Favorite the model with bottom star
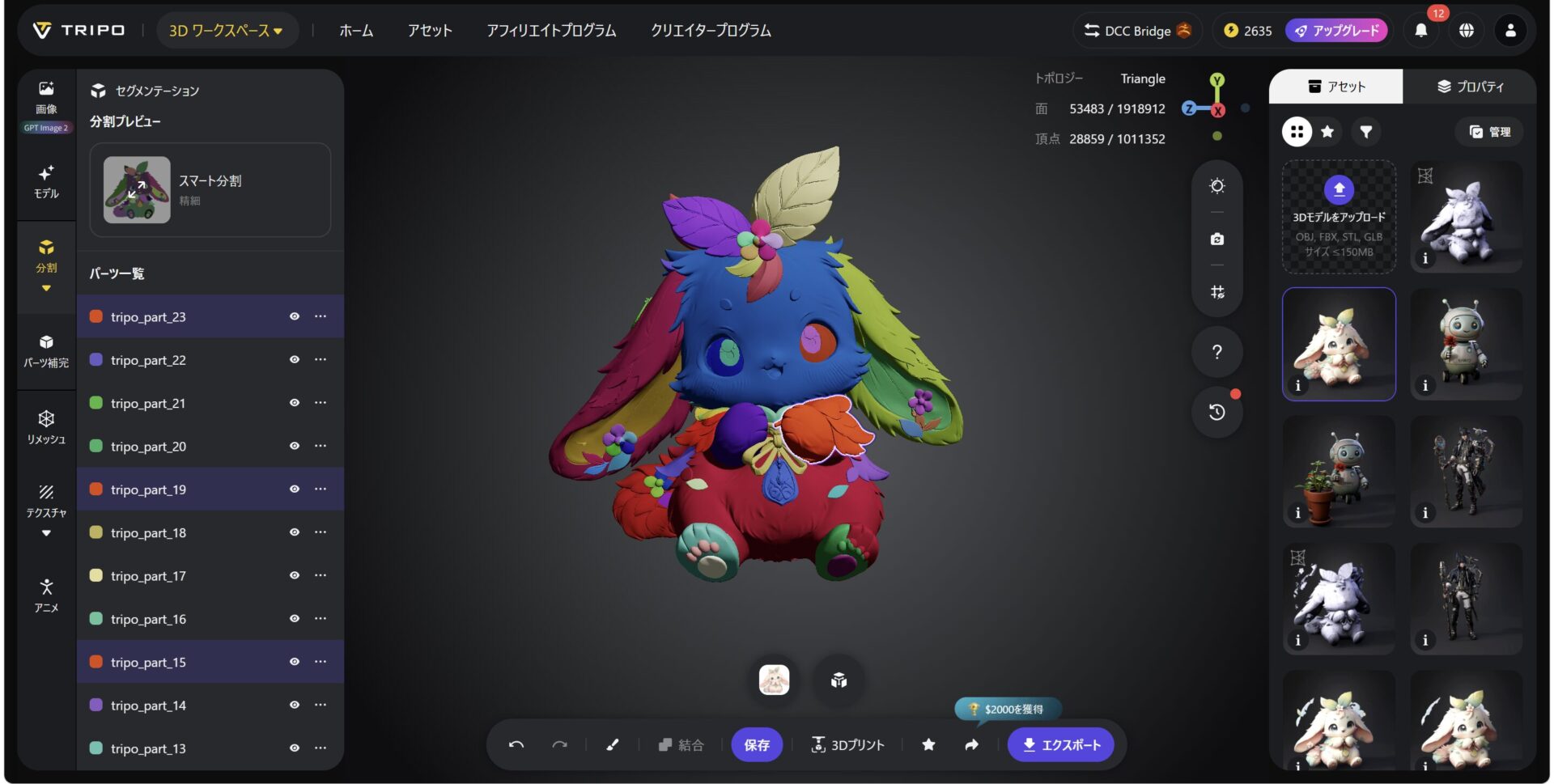This screenshot has width=1554, height=784. 928,744
